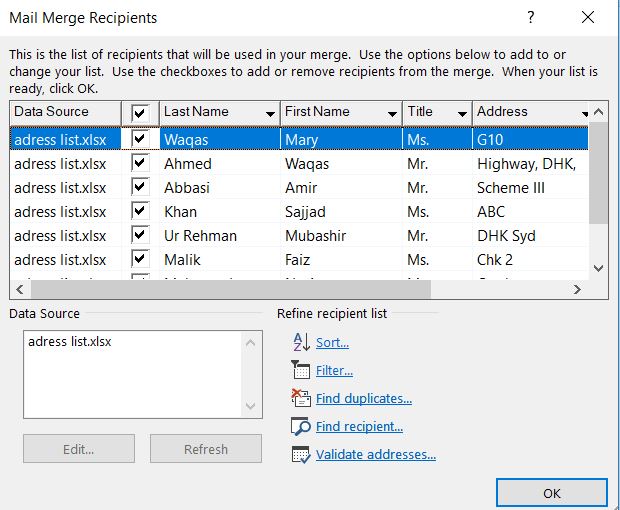Toggle the select-all header checkbox
620x510 pixels.
pyautogui.click(x=140, y=112)
